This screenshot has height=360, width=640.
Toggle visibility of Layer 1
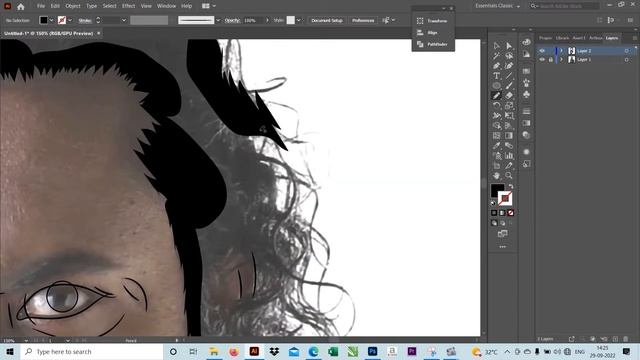pyautogui.click(x=542, y=60)
